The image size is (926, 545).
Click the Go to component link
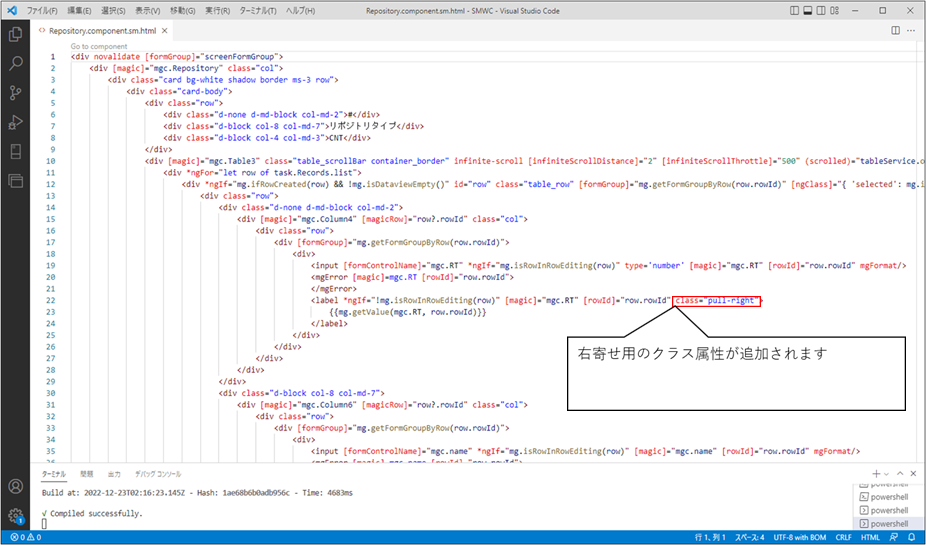point(99,46)
